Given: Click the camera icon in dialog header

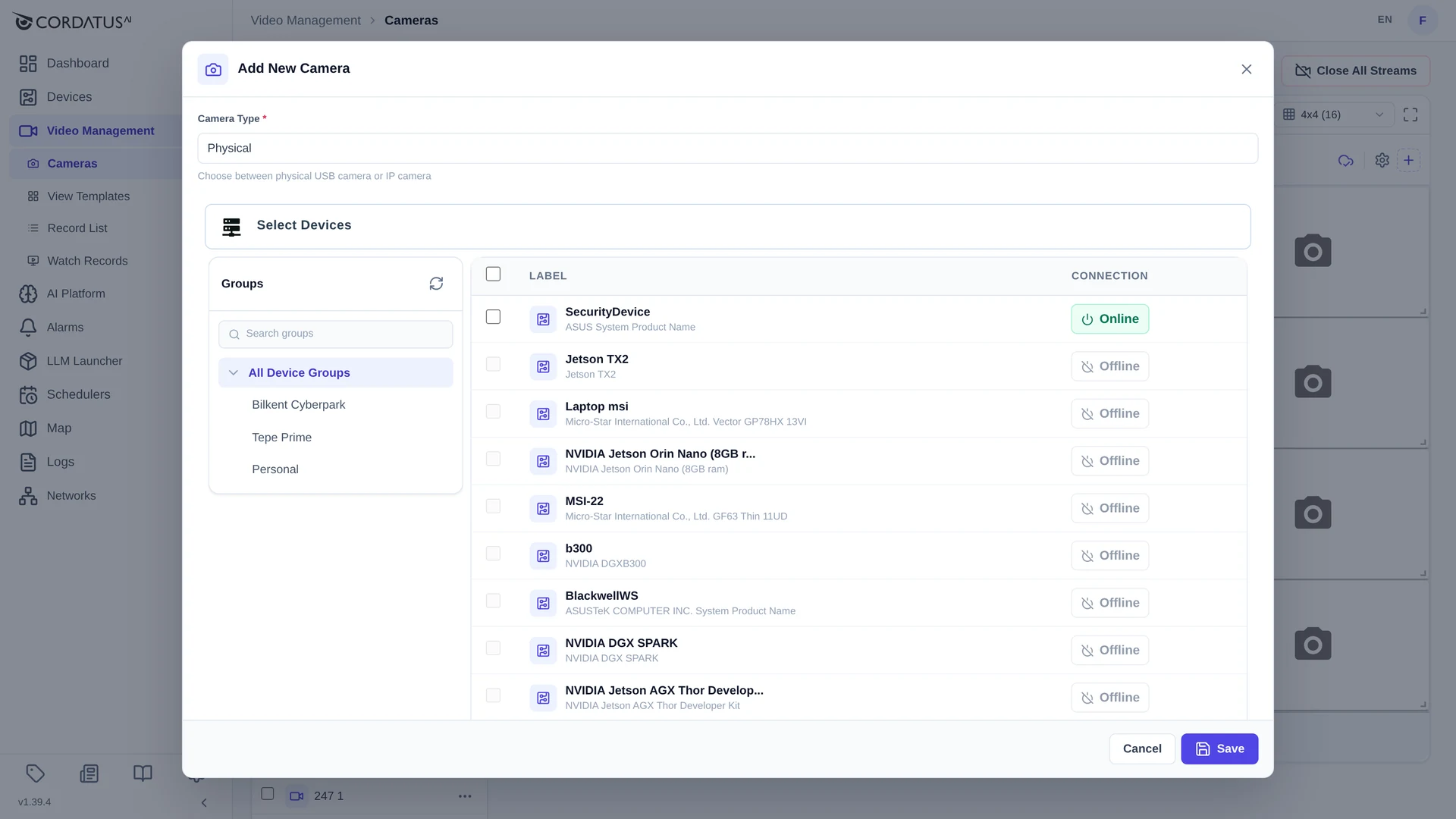Looking at the screenshot, I should tap(213, 69).
